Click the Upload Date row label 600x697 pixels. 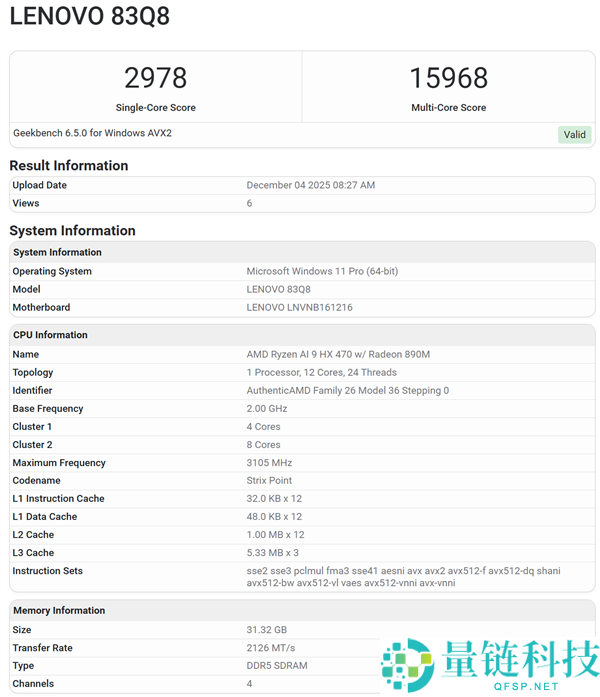click(x=40, y=185)
